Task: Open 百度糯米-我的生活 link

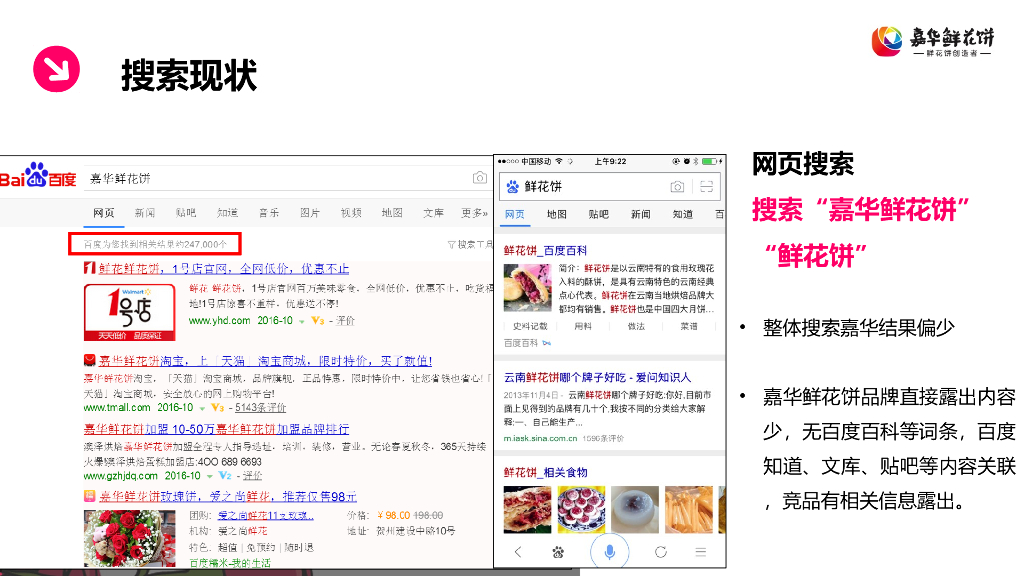Action: coord(229,563)
